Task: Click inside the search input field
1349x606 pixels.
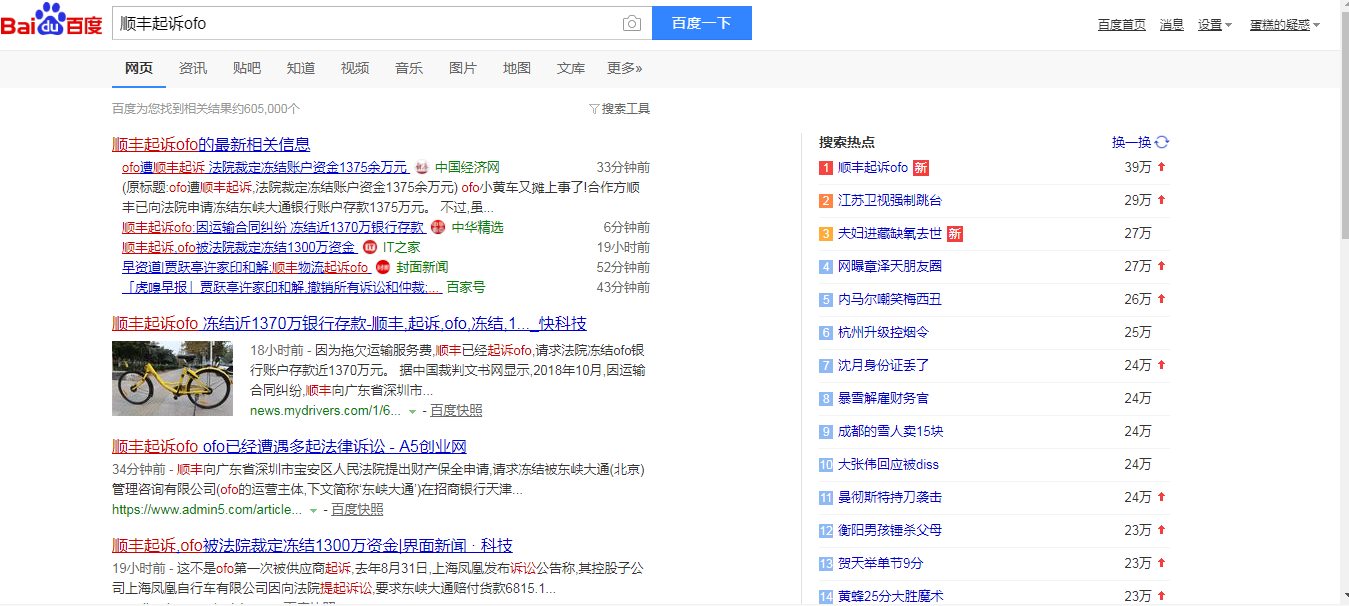Action: coord(365,23)
